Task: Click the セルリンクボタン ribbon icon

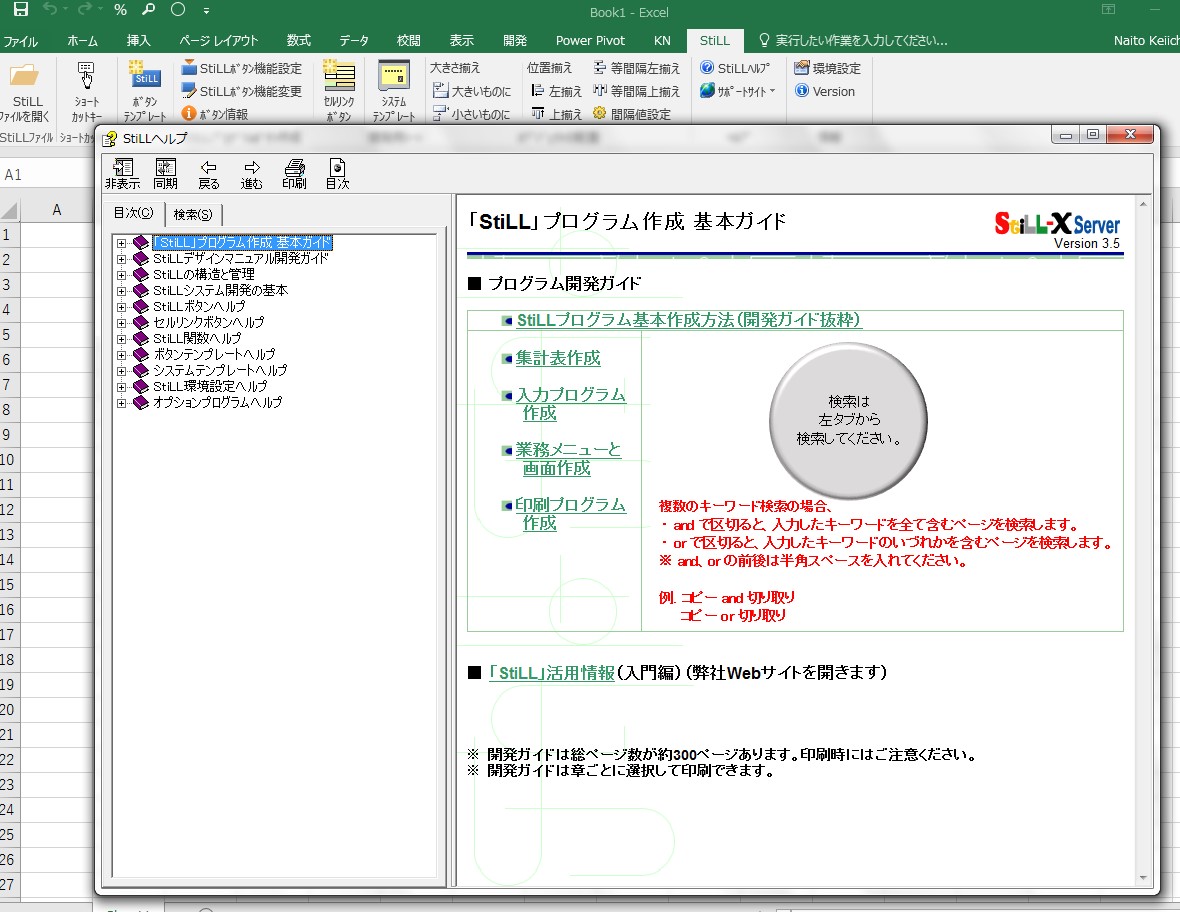Action: coord(339,92)
